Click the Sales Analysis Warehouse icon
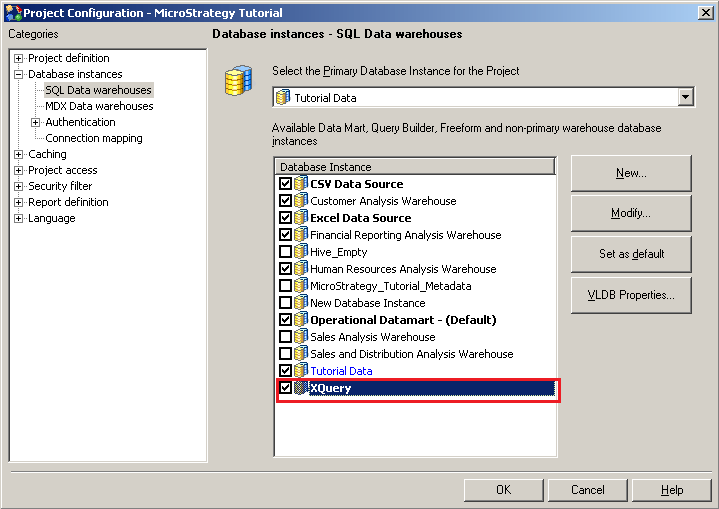This screenshot has width=719, height=509. pyautogui.click(x=301, y=336)
